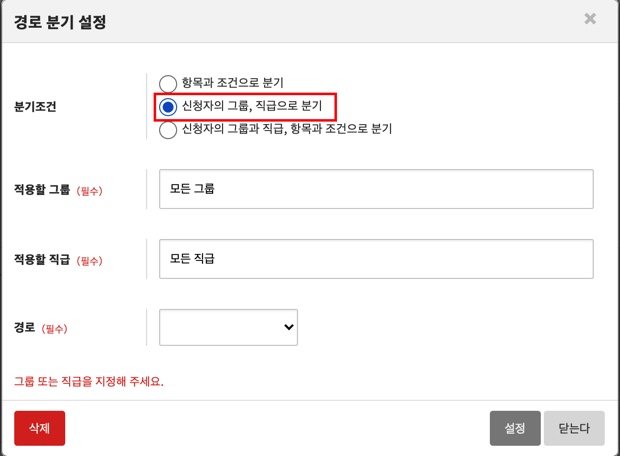This screenshot has width=620, height=456.
Task: Choose radio button 신청자의 그룹과 직급, 항목과 조건으로 분기
Action: click(168, 129)
